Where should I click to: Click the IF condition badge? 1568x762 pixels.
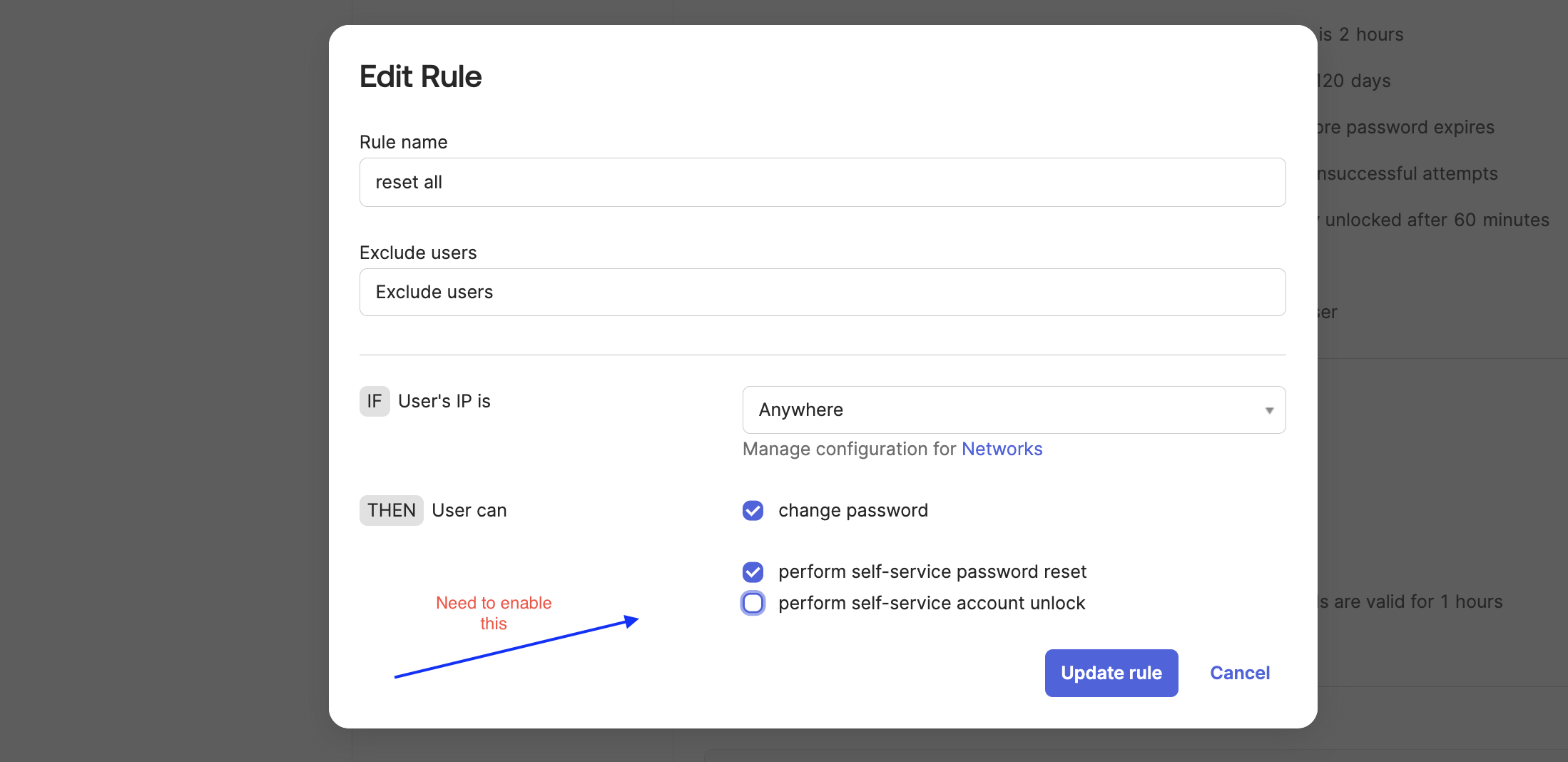[374, 401]
